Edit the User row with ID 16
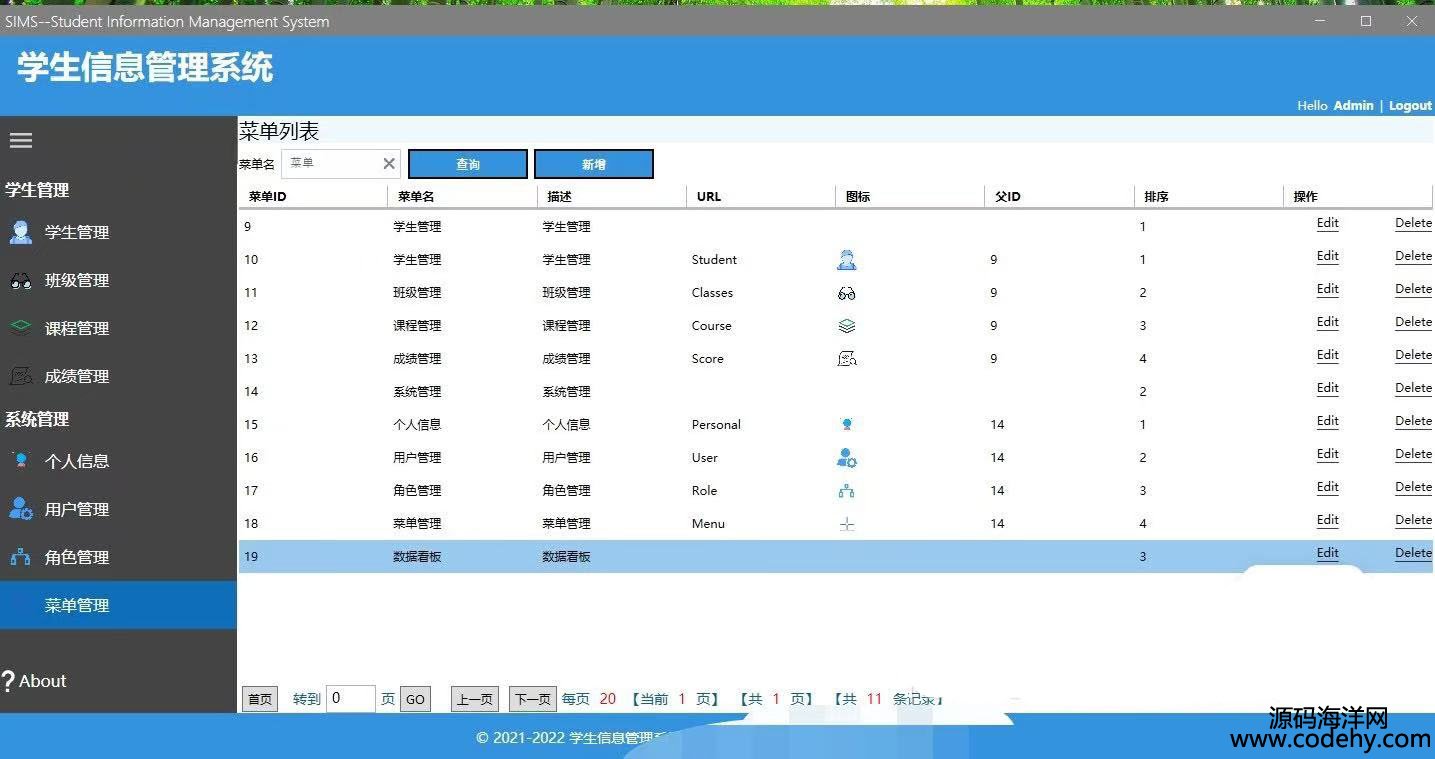The image size is (1435, 759). click(x=1327, y=455)
